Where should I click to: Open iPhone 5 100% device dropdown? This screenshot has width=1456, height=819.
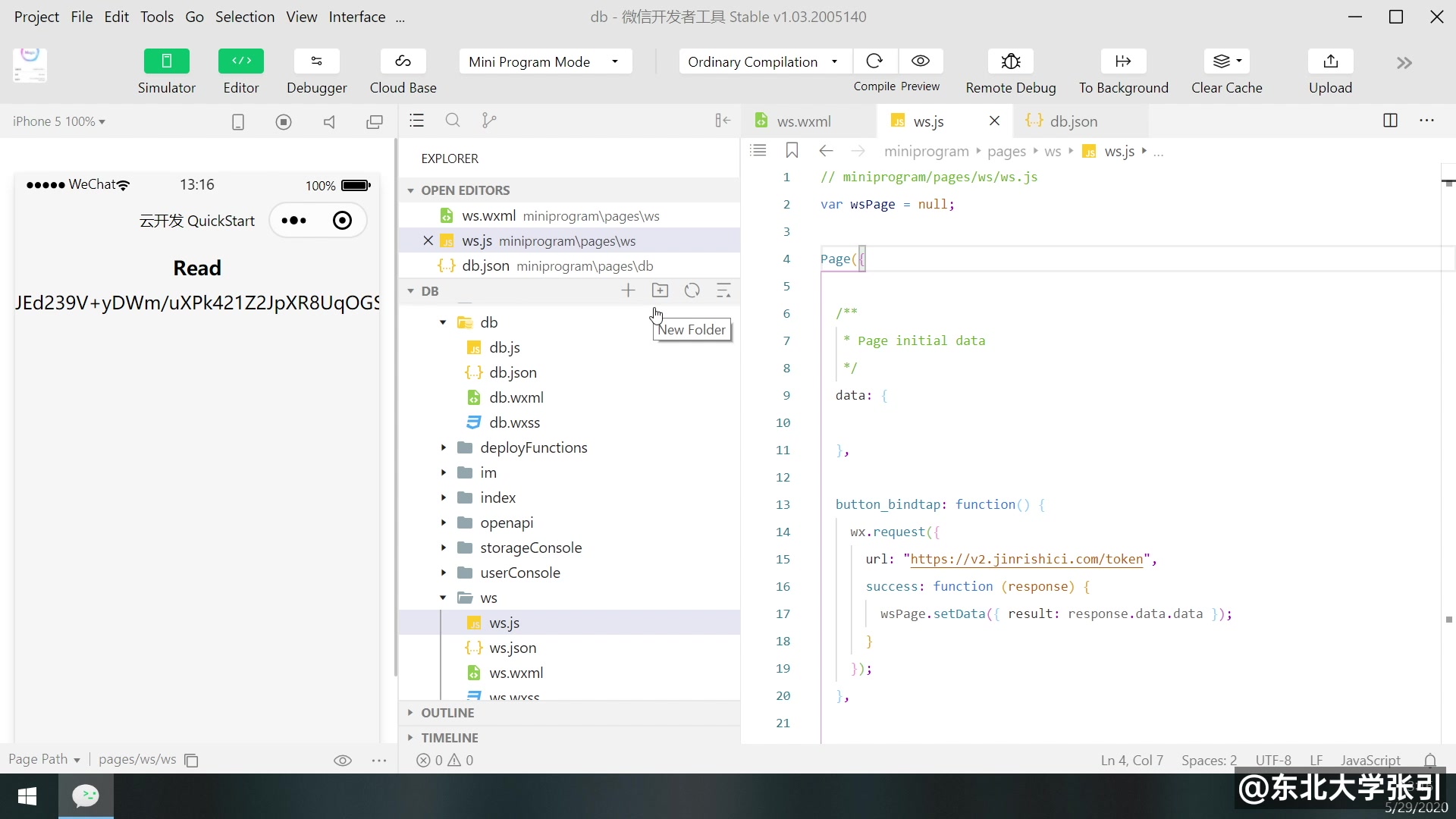coord(59,121)
